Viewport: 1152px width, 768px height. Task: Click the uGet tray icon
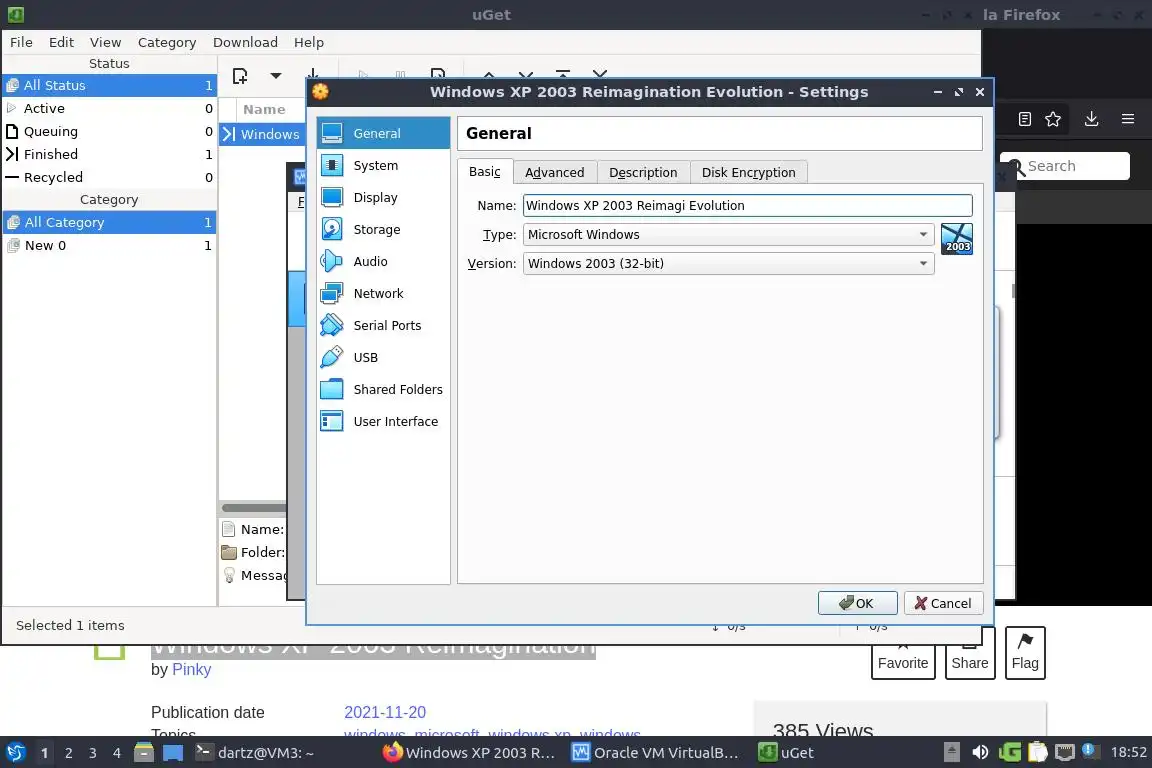1009,753
